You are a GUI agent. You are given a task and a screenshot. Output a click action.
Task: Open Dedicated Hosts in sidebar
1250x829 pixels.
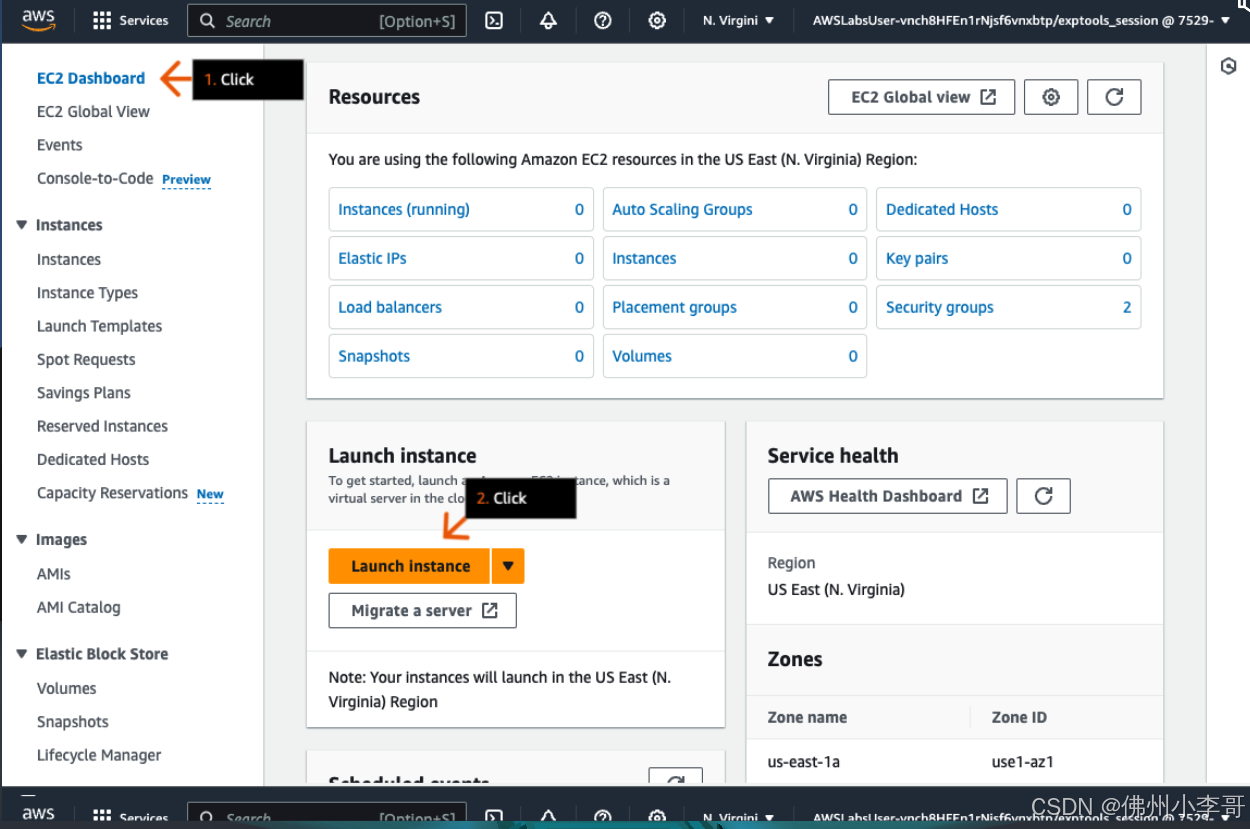pos(93,459)
